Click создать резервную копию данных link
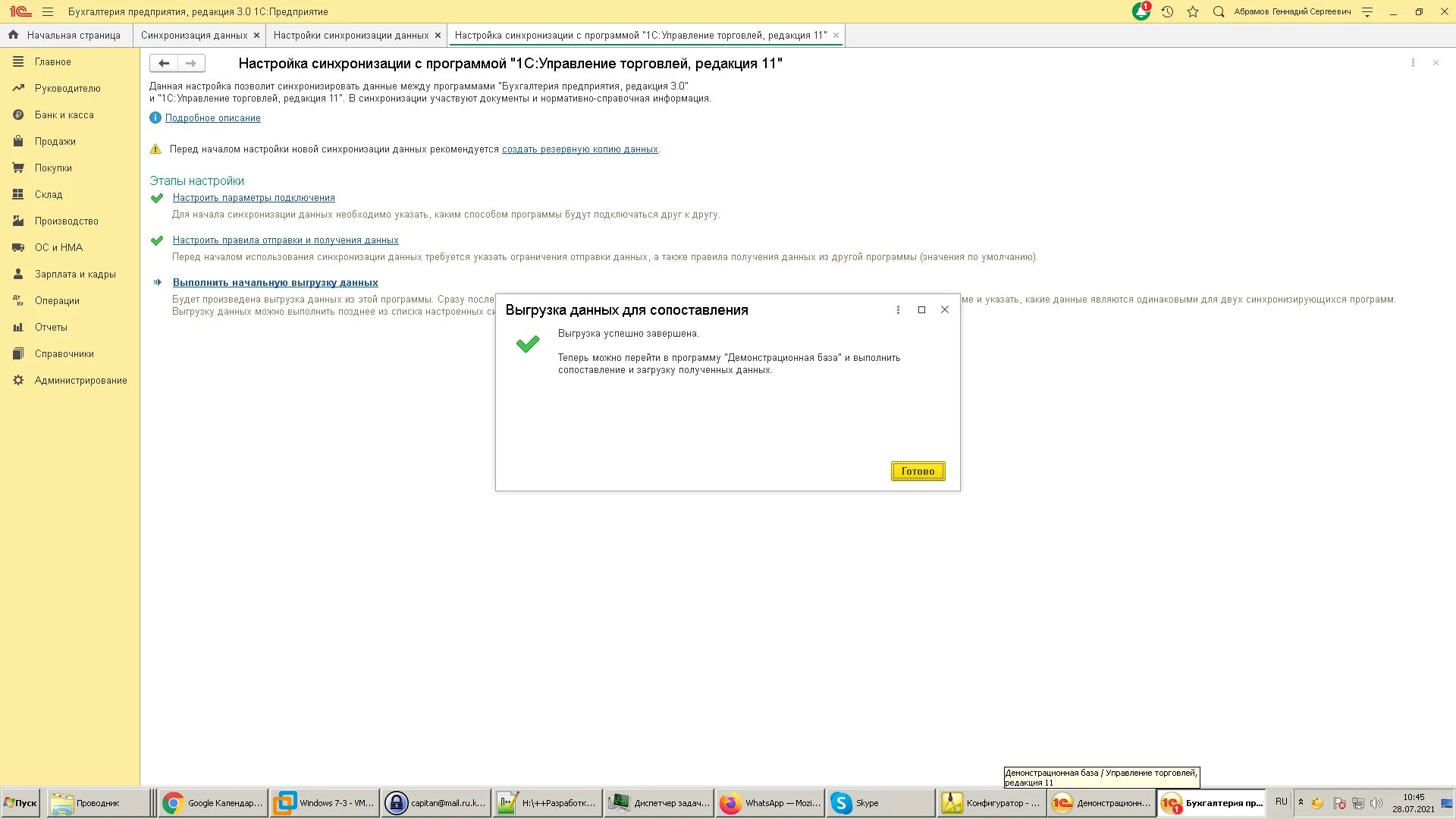 tap(580, 149)
